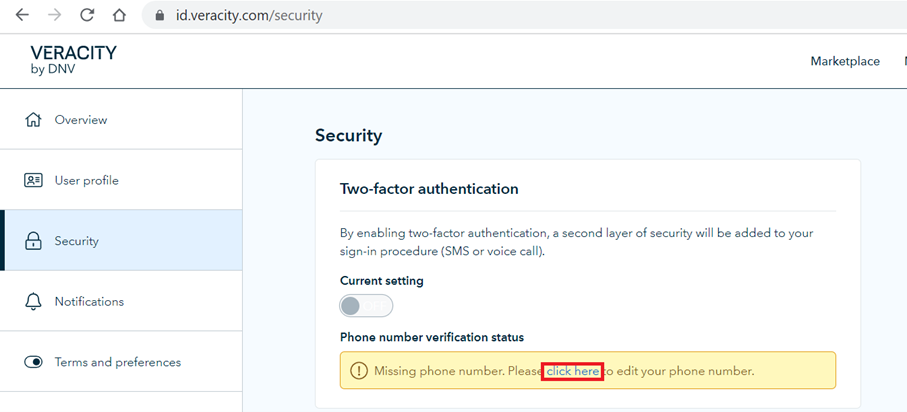907x412 pixels.
Task: Click the Notifications bell icon
Action: 34,302
